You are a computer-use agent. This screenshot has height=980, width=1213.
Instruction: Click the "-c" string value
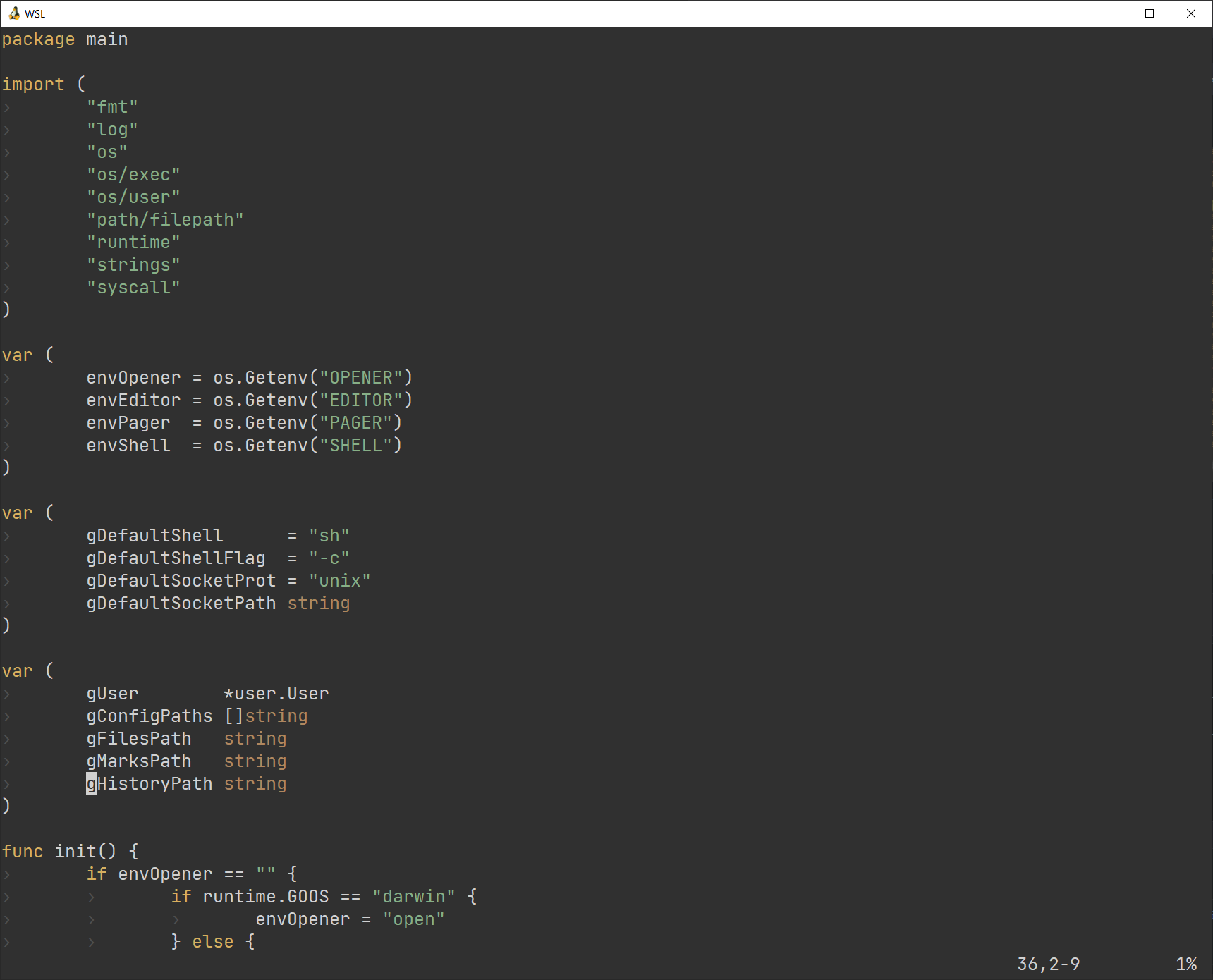(329, 558)
